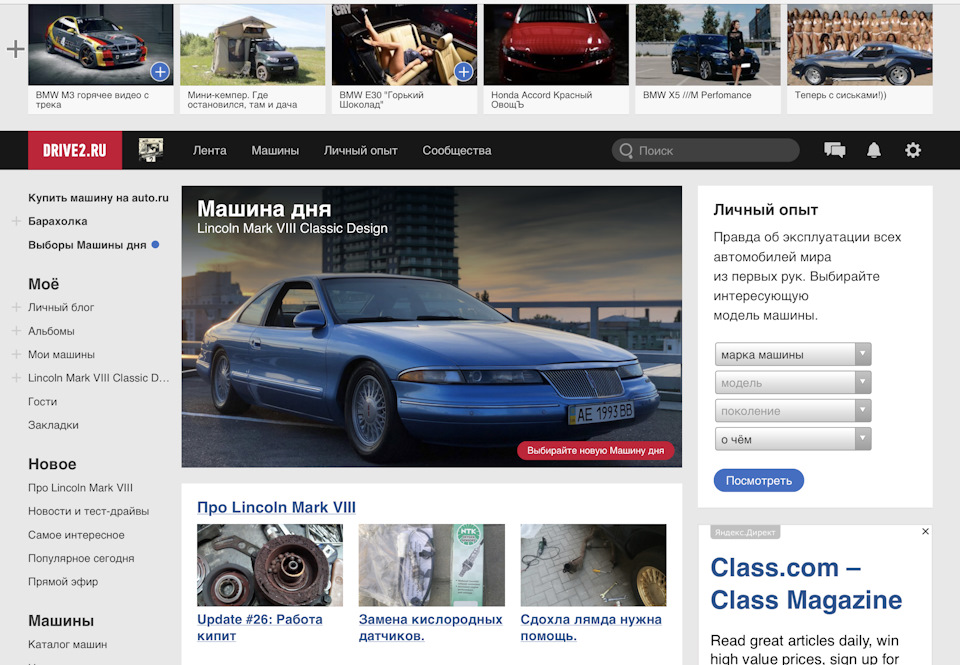Click Выбирайте новую Машину дня button
The height and width of the screenshot is (665, 960).
[x=595, y=450]
